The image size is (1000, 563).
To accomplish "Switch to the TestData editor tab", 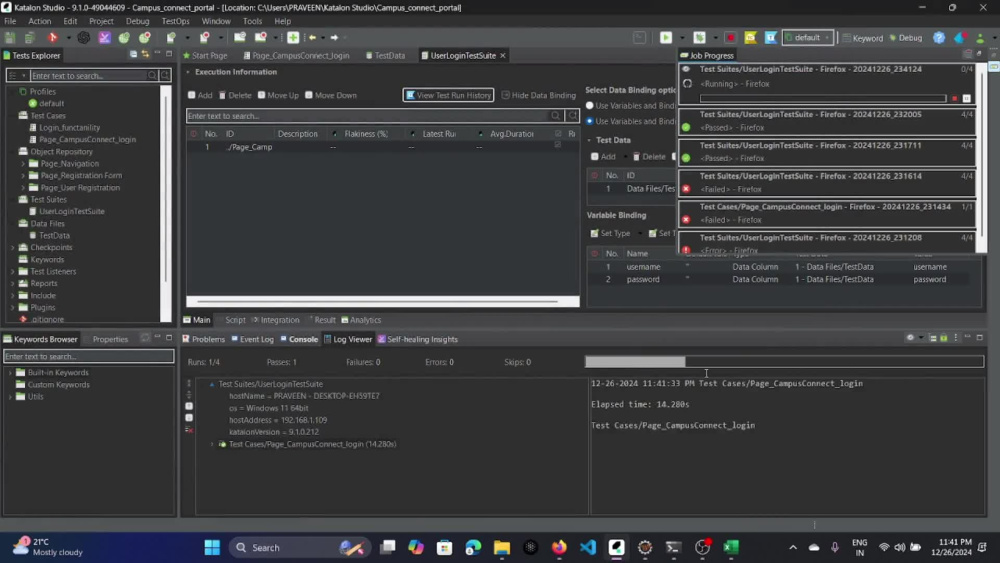I will pyautogui.click(x=385, y=55).
